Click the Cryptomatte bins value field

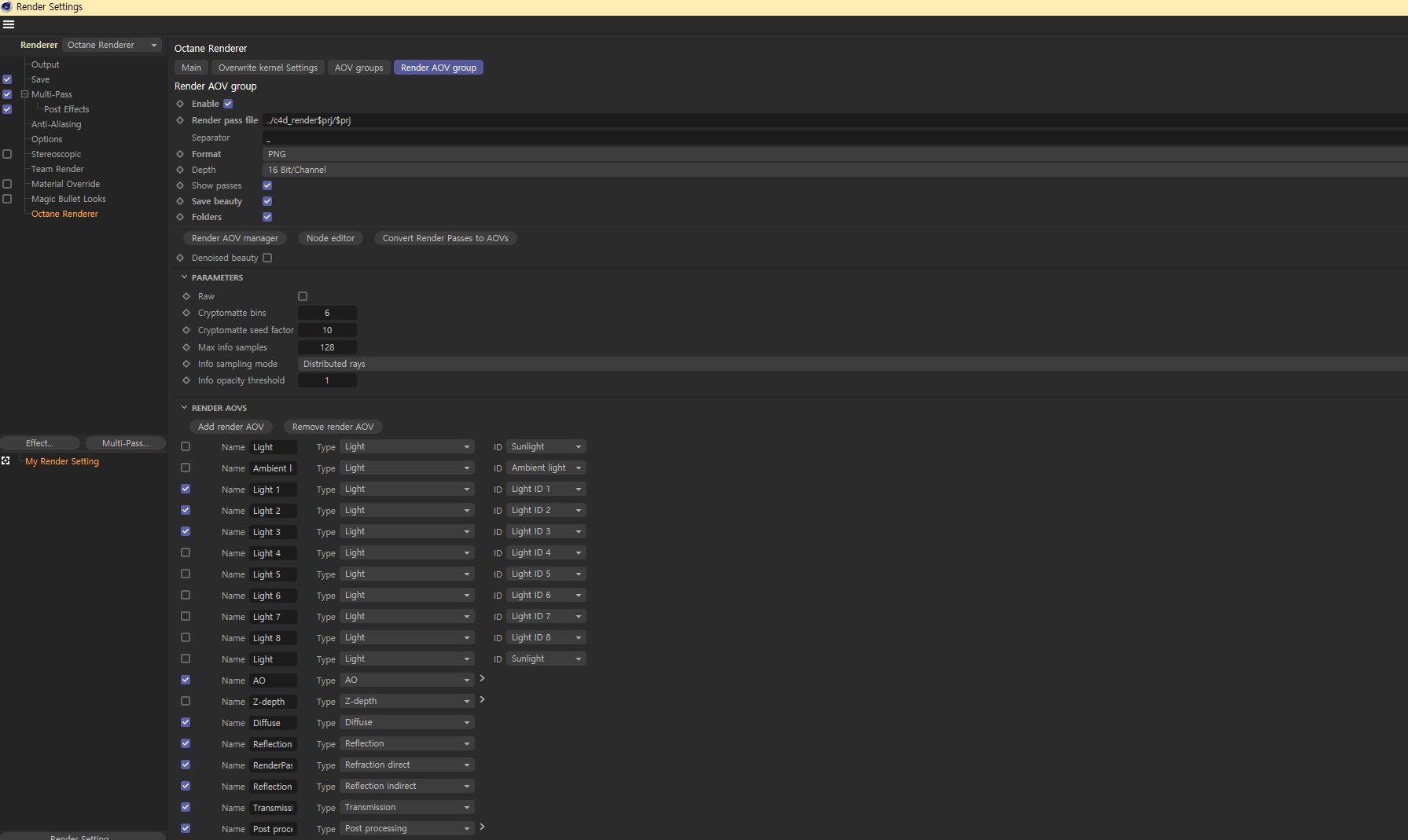tap(327, 313)
